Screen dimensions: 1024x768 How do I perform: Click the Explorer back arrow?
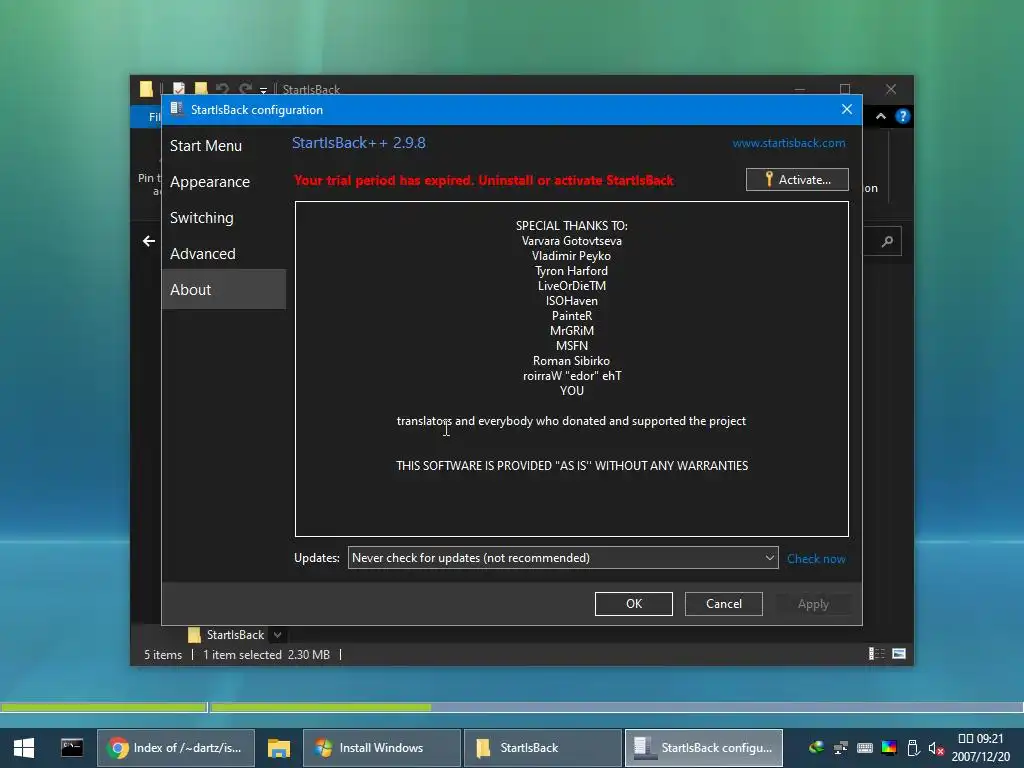click(x=149, y=241)
